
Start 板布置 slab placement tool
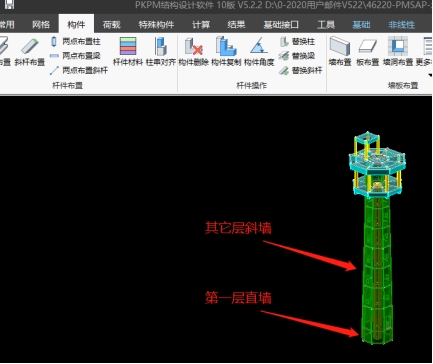pyautogui.click(x=367, y=52)
